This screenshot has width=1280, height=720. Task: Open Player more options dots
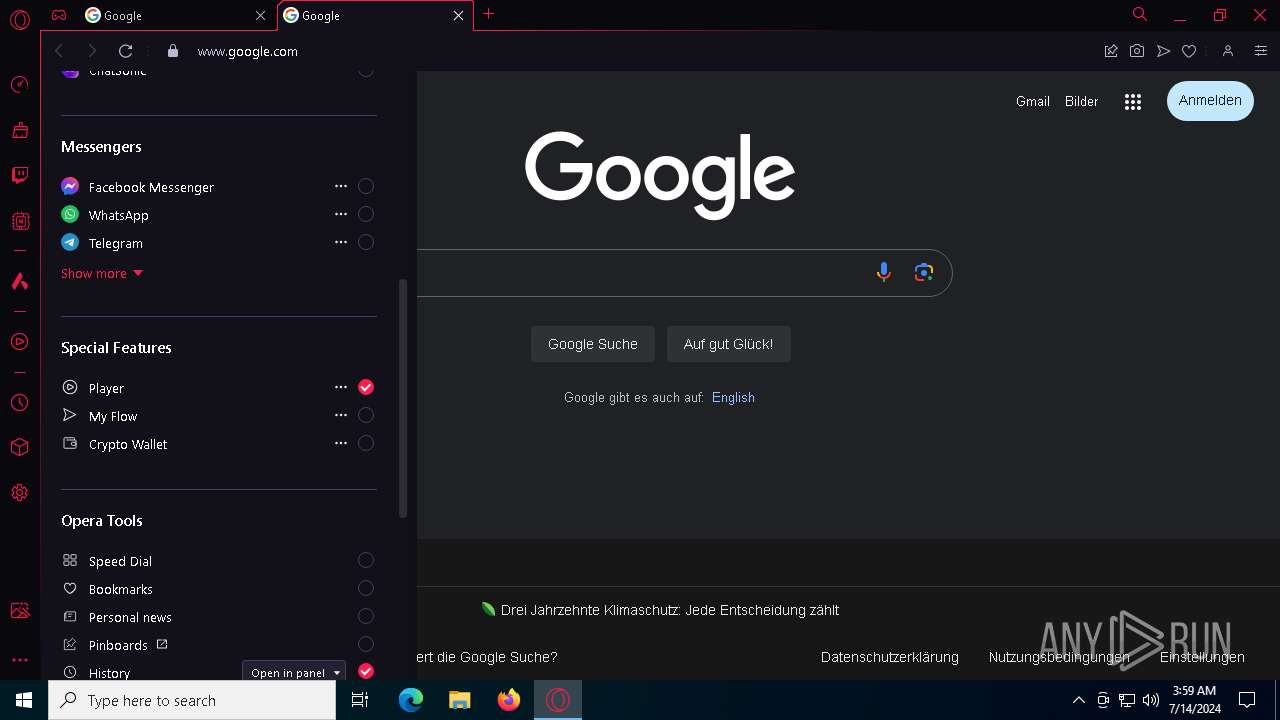[x=341, y=387]
